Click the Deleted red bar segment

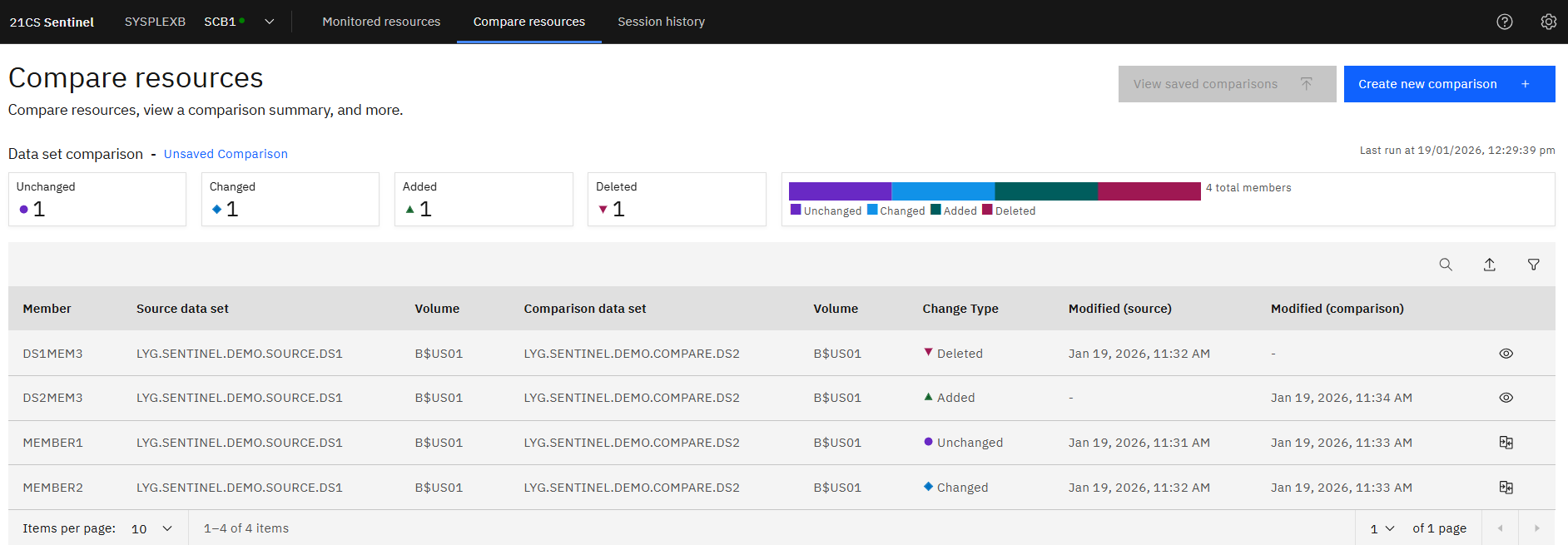[x=1149, y=191]
